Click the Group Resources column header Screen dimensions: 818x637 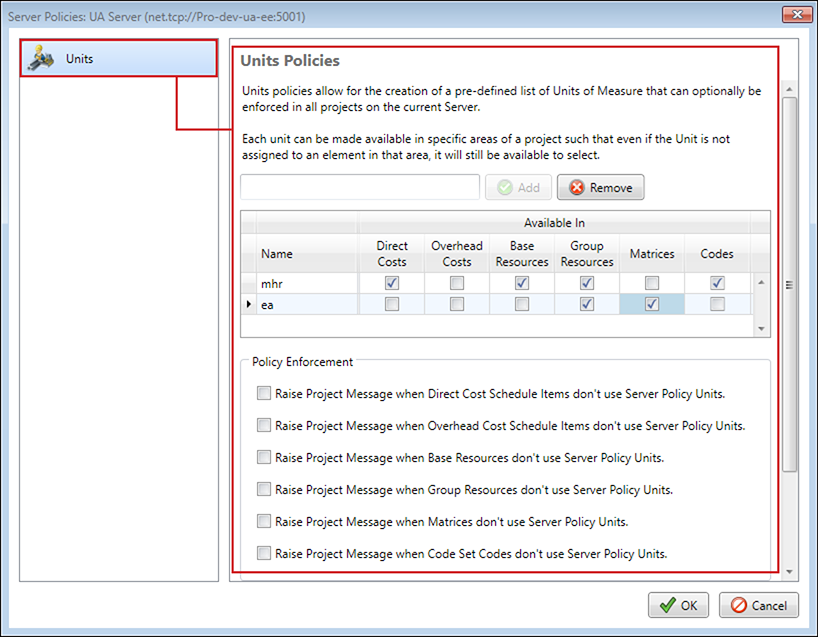587,254
